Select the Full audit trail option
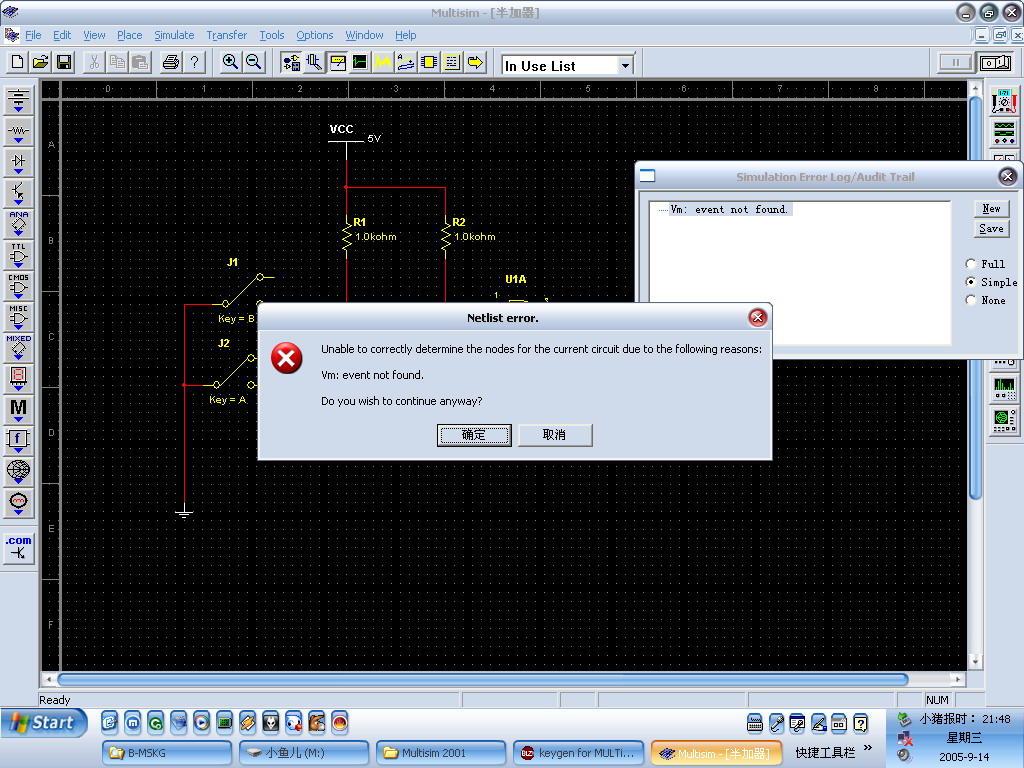Viewport: 1024px width, 768px height. pos(971,264)
